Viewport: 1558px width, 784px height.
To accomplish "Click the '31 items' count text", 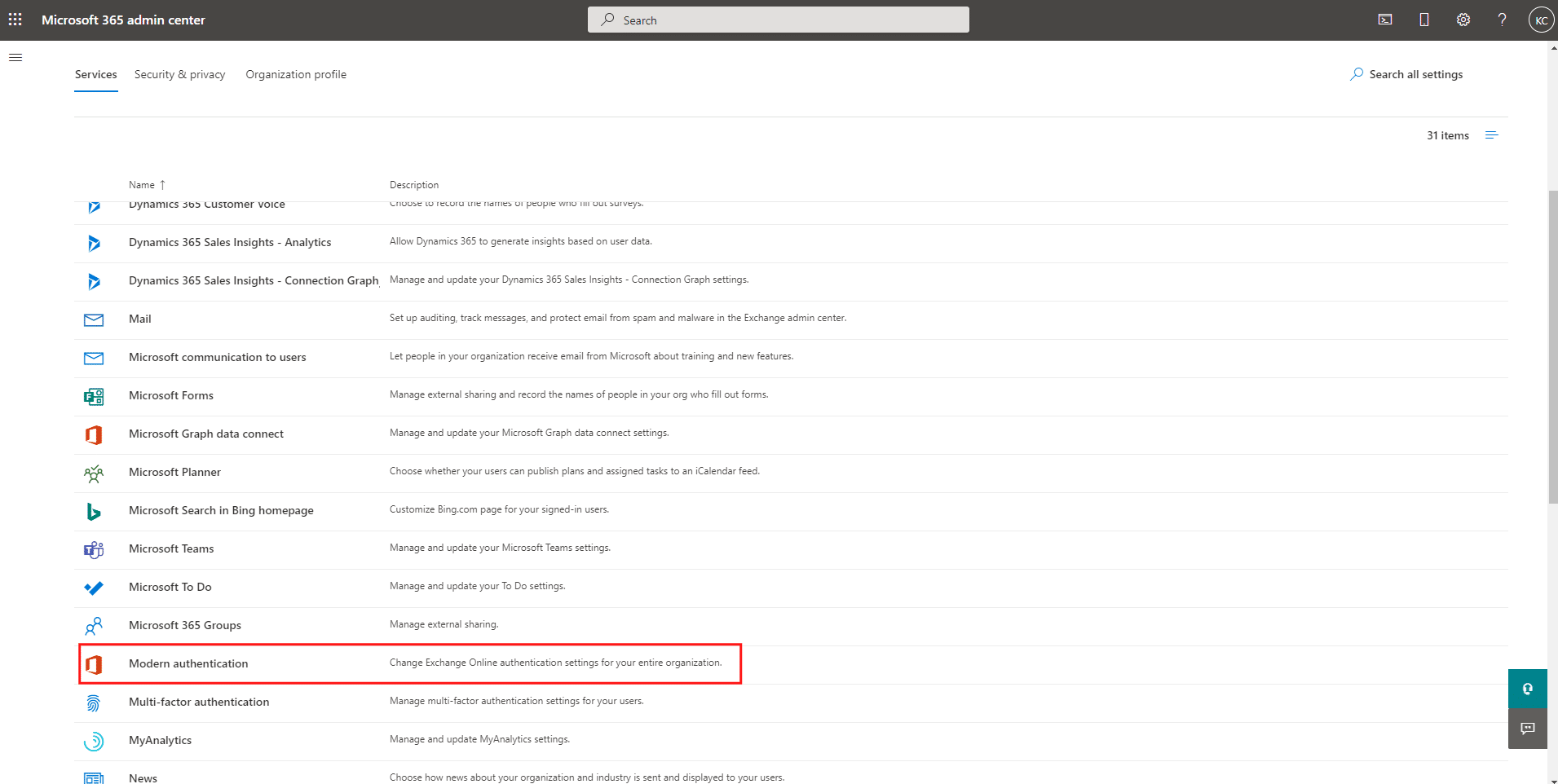I will point(1448,135).
